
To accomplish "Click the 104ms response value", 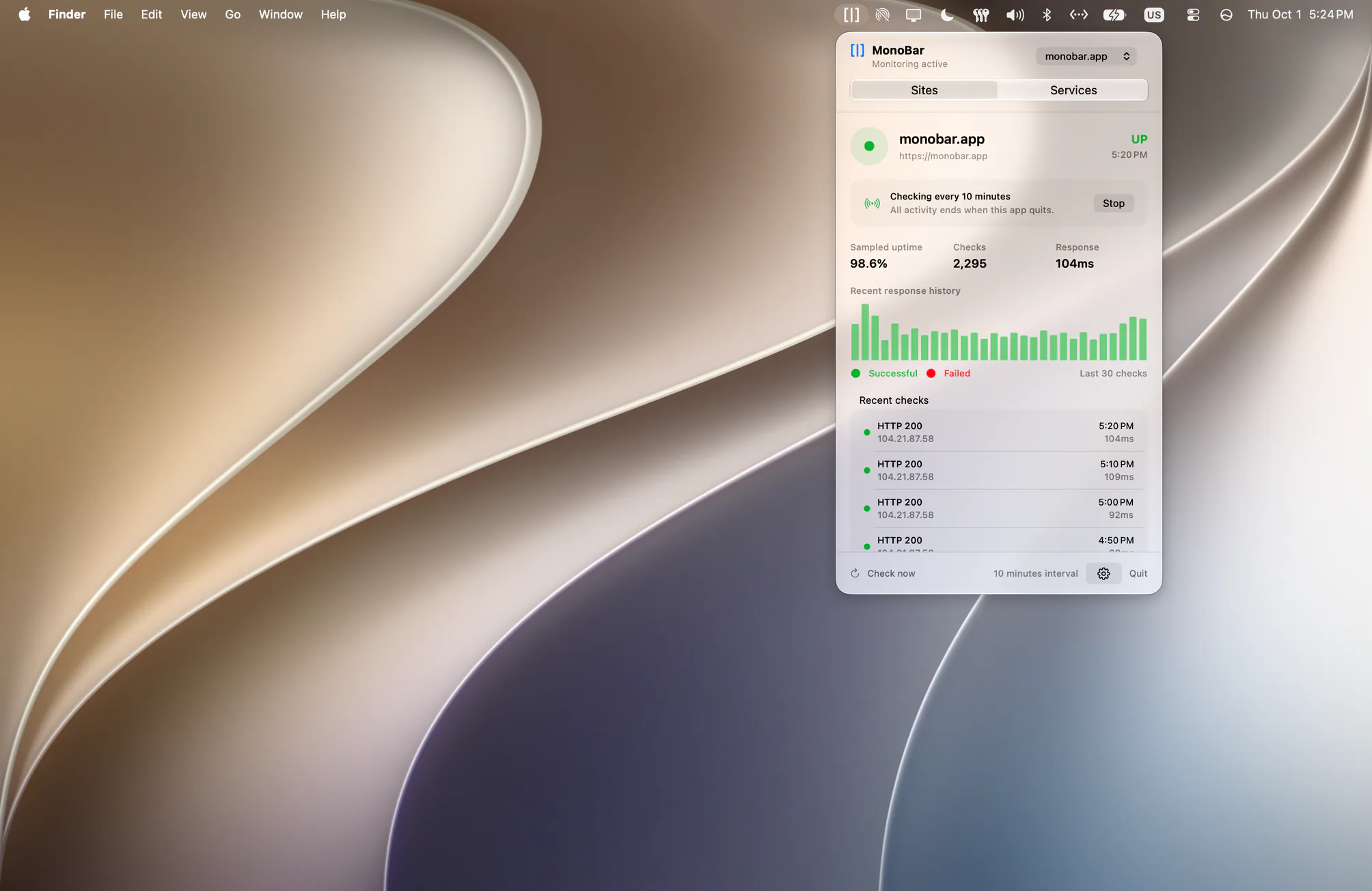I will (1075, 264).
